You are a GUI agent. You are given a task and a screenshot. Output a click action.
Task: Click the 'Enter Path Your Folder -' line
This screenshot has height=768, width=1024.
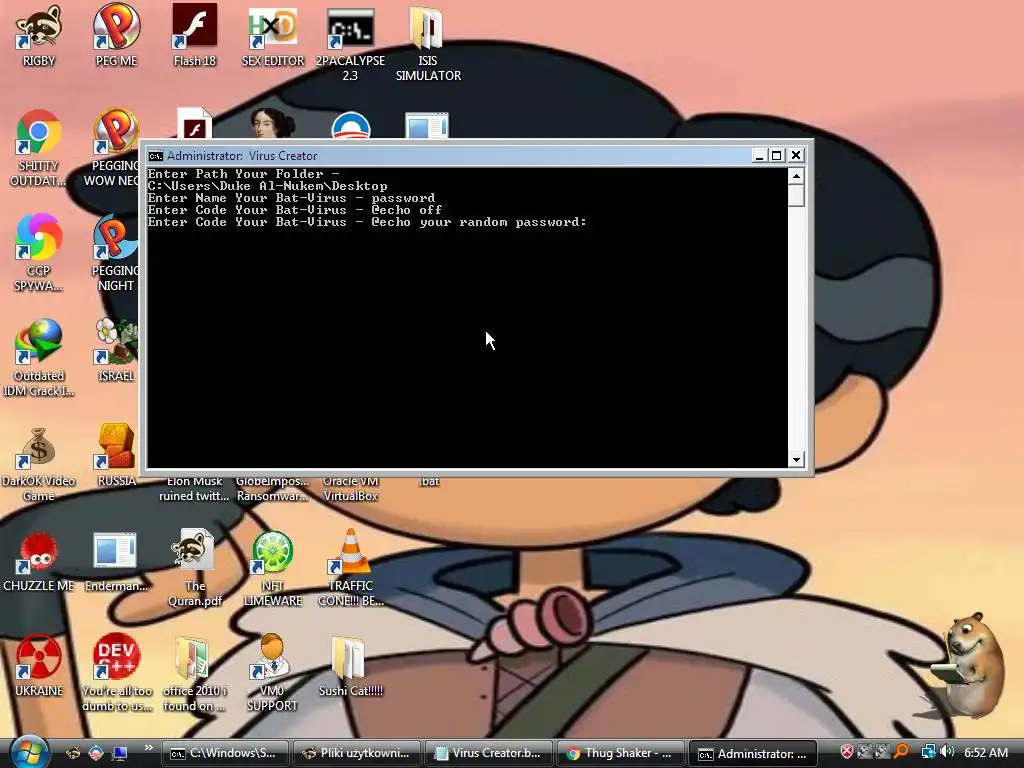[244, 174]
